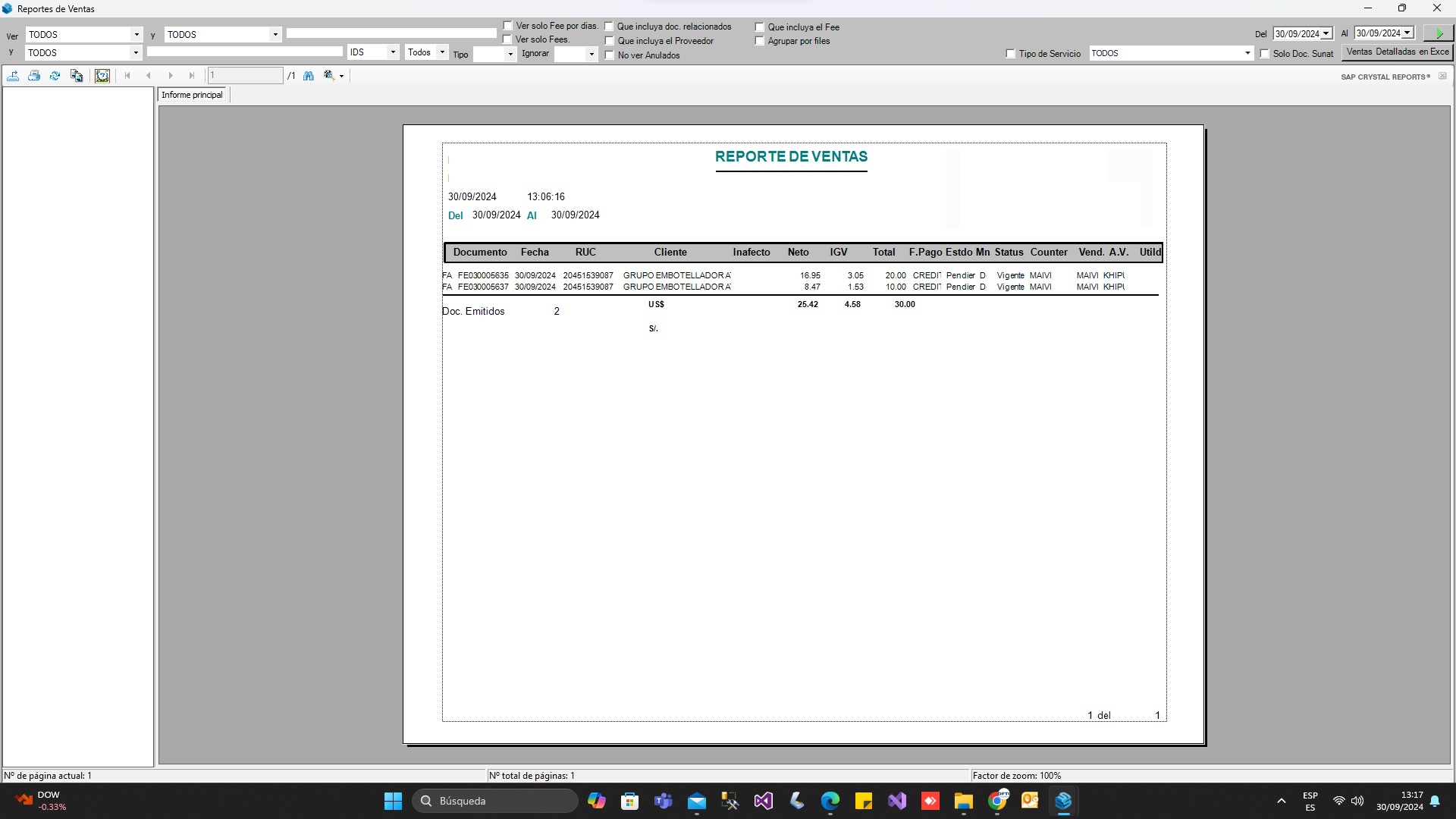Open the Windows Start menu
1456x819 pixels.
393,800
